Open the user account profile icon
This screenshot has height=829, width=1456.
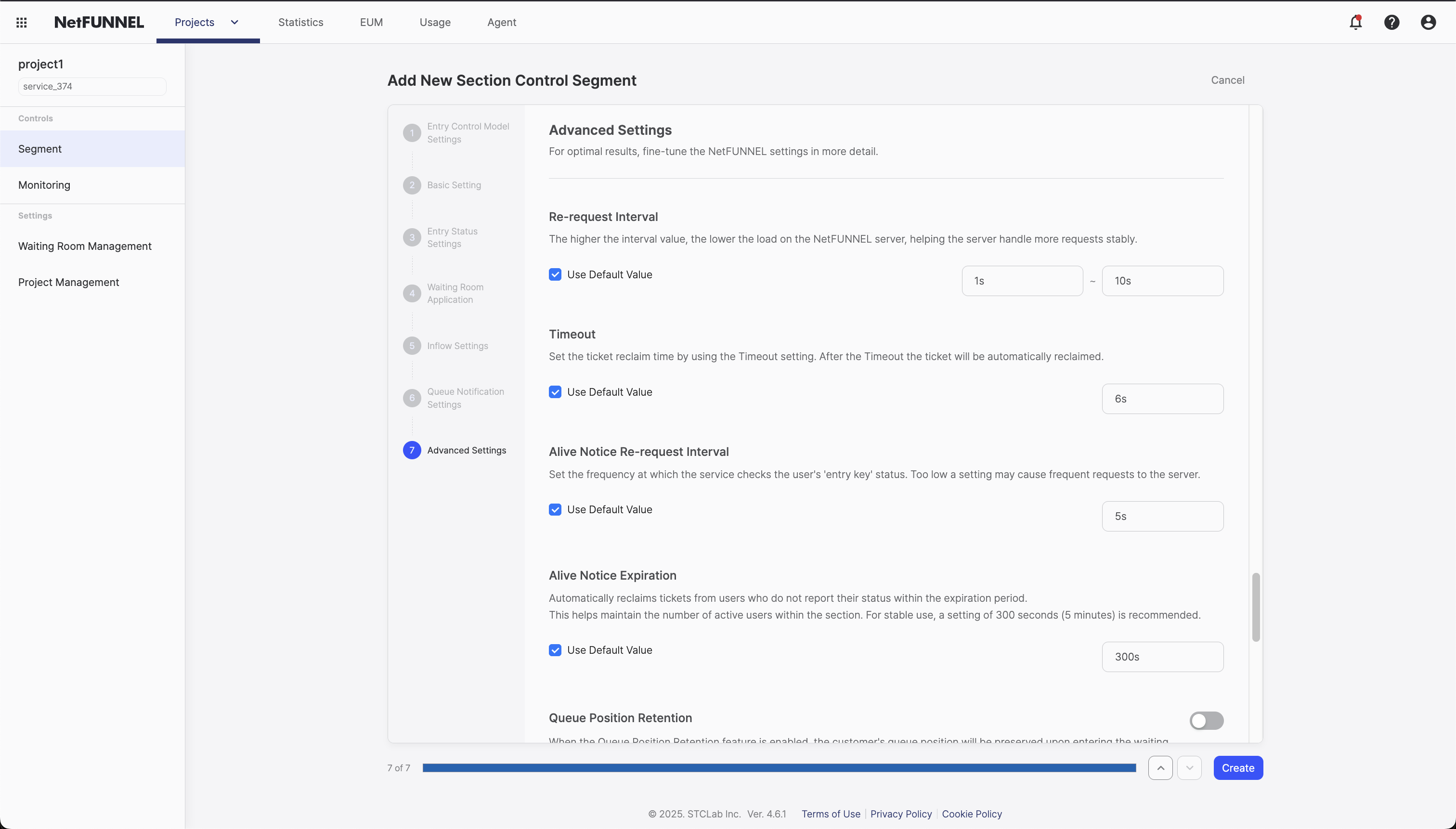pyautogui.click(x=1428, y=22)
